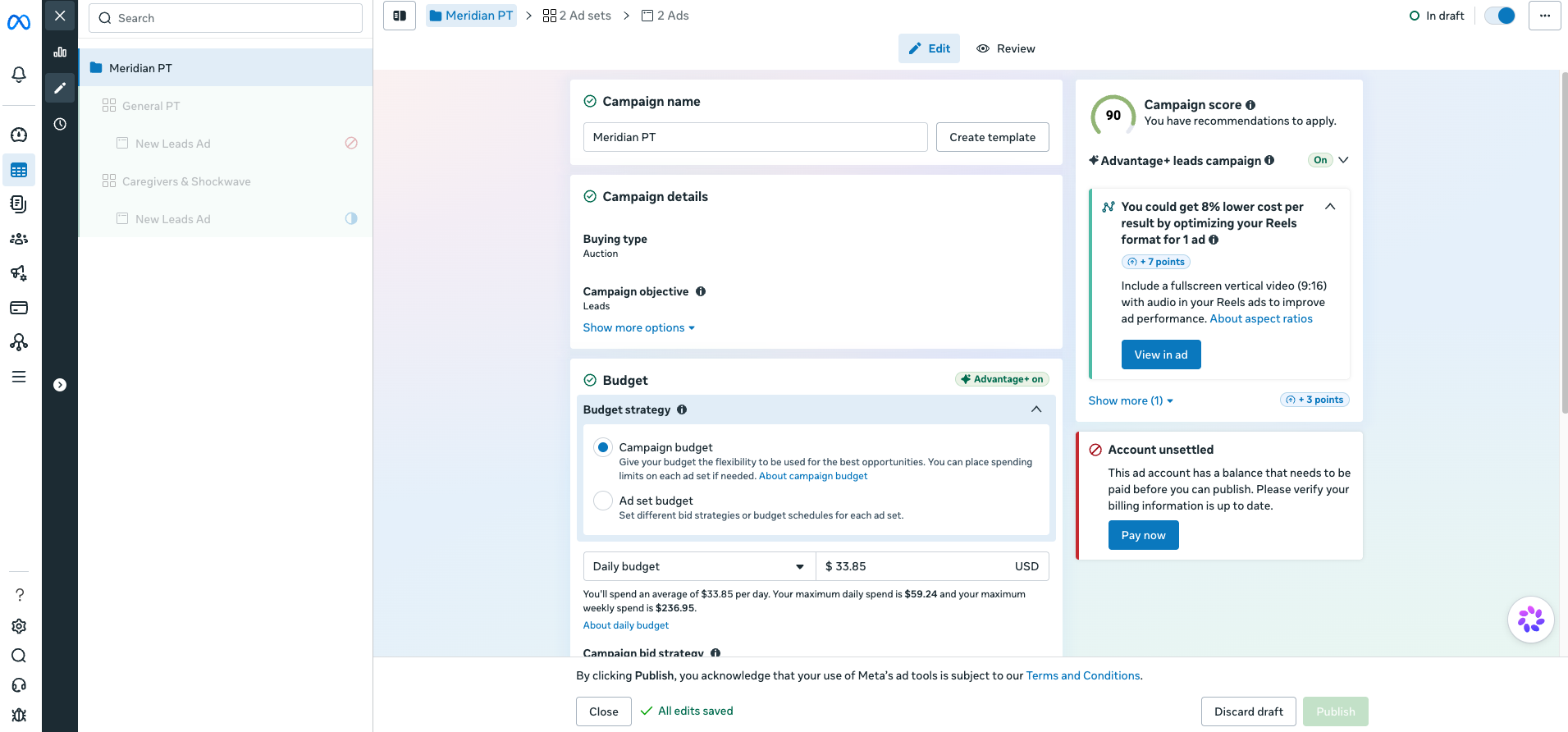Open the Events Manager icon
The image size is (1568, 732).
tap(19, 342)
